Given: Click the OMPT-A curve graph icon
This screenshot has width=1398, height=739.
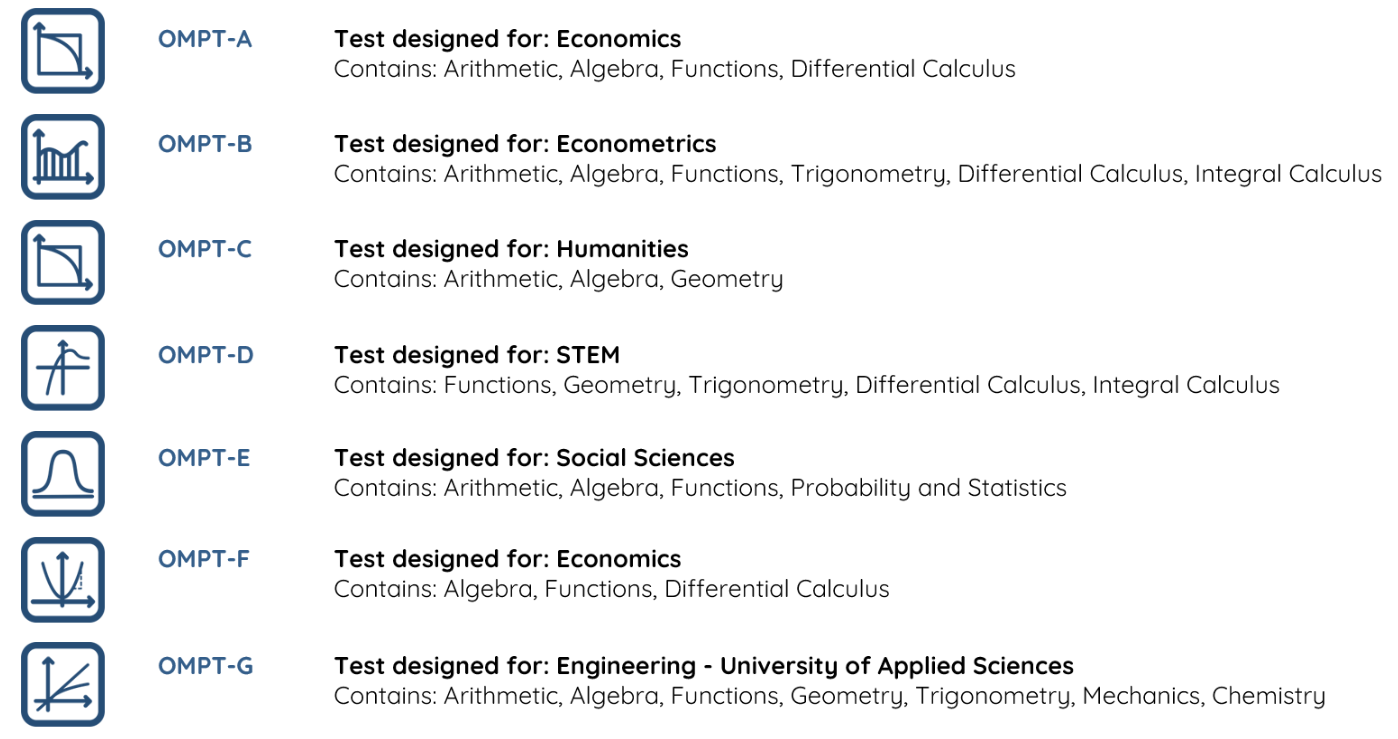Looking at the screenshot, I should [63, 51].
